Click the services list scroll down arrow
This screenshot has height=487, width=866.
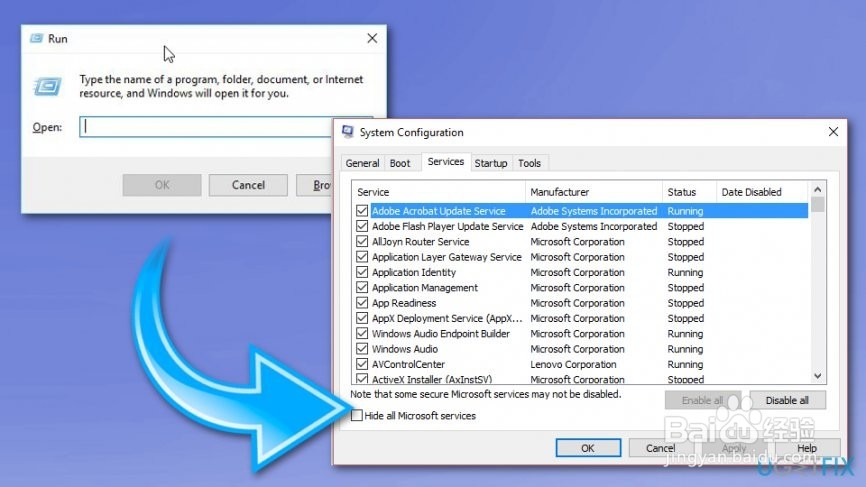[817, 376]
